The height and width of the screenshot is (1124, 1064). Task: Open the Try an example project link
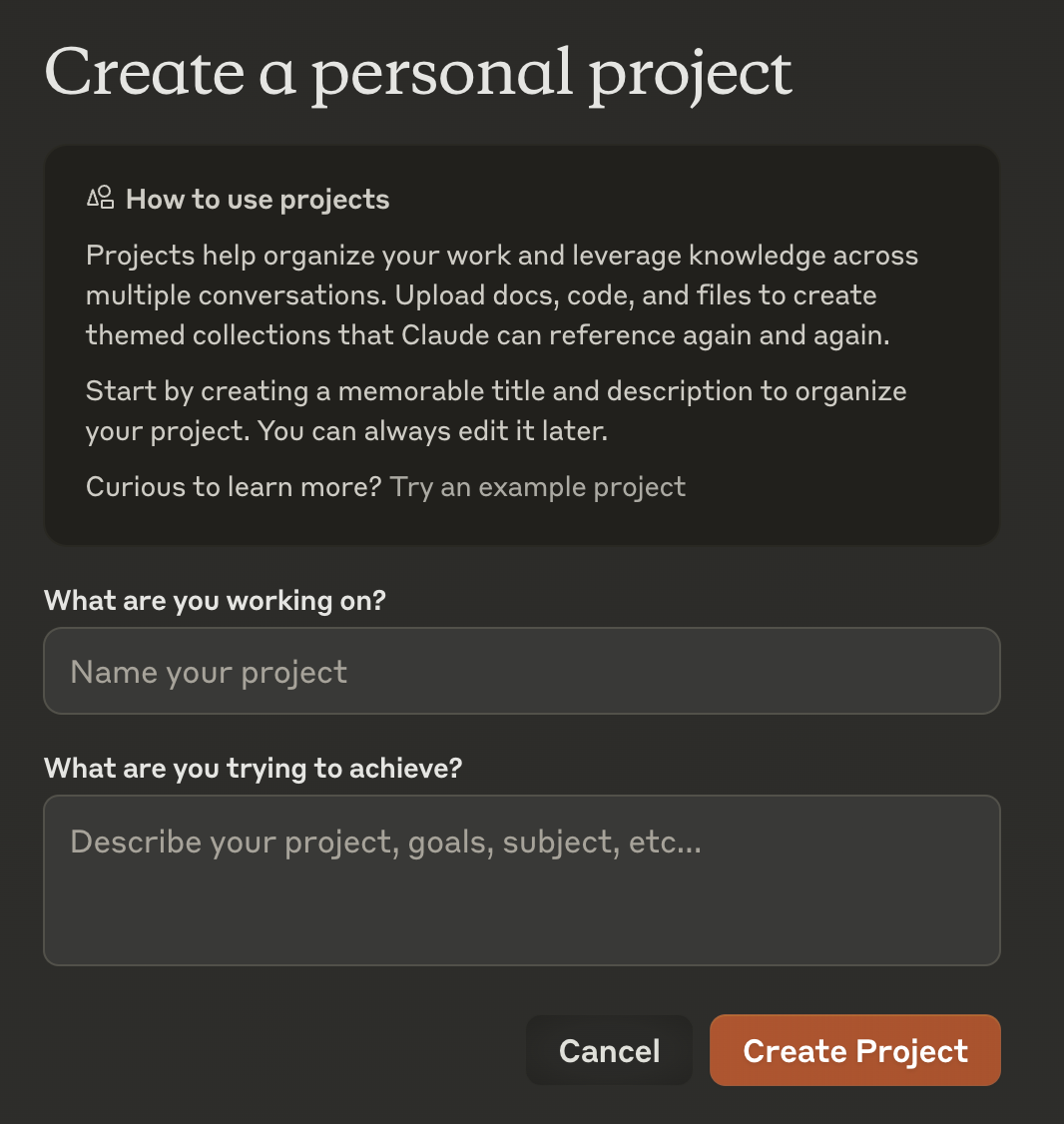[x=538, y=487]
